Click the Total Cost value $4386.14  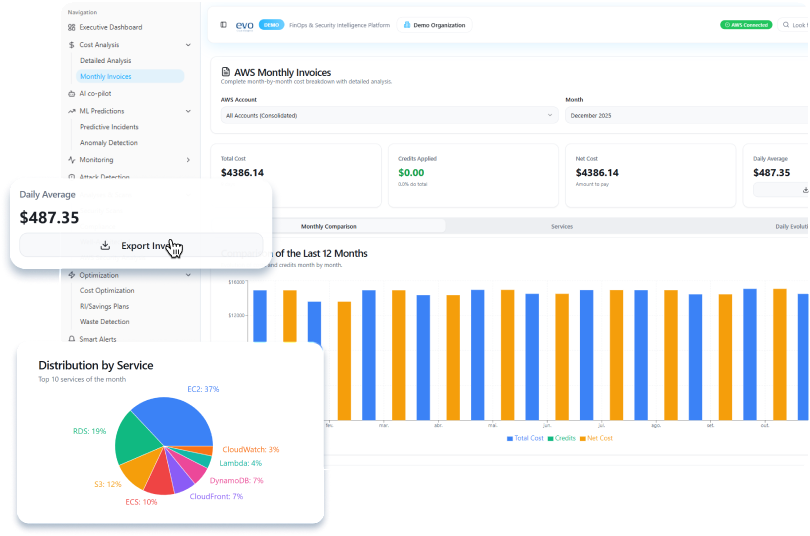242,172
